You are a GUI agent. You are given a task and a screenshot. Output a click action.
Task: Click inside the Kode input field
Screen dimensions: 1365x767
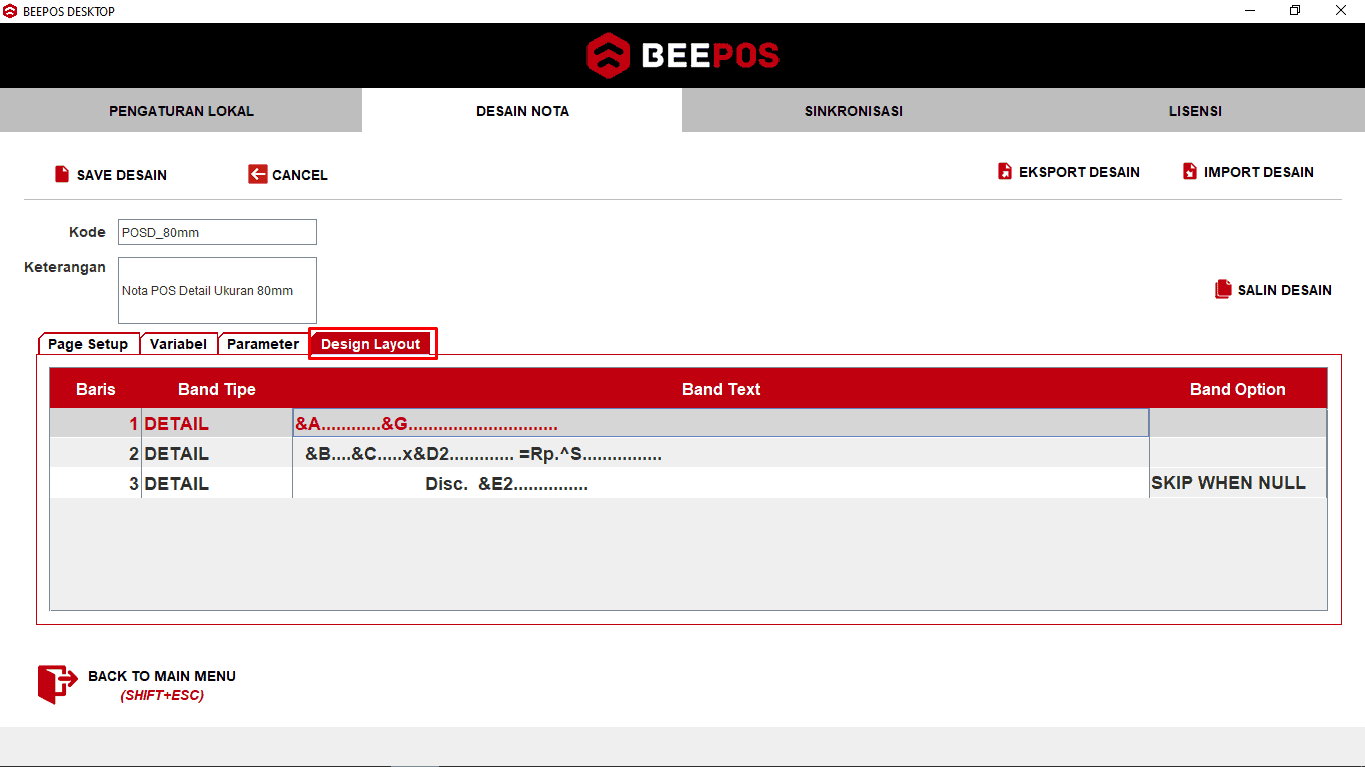click(x=217, y=232)
